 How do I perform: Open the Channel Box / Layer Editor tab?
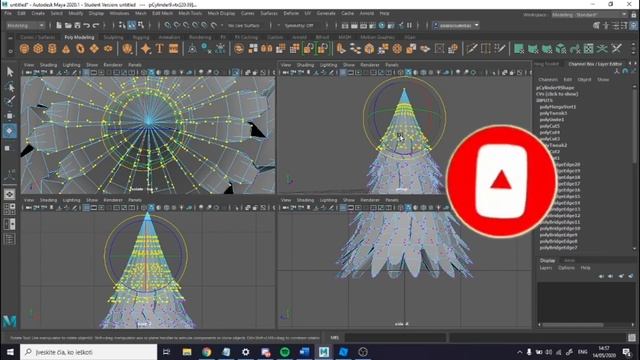595,64
